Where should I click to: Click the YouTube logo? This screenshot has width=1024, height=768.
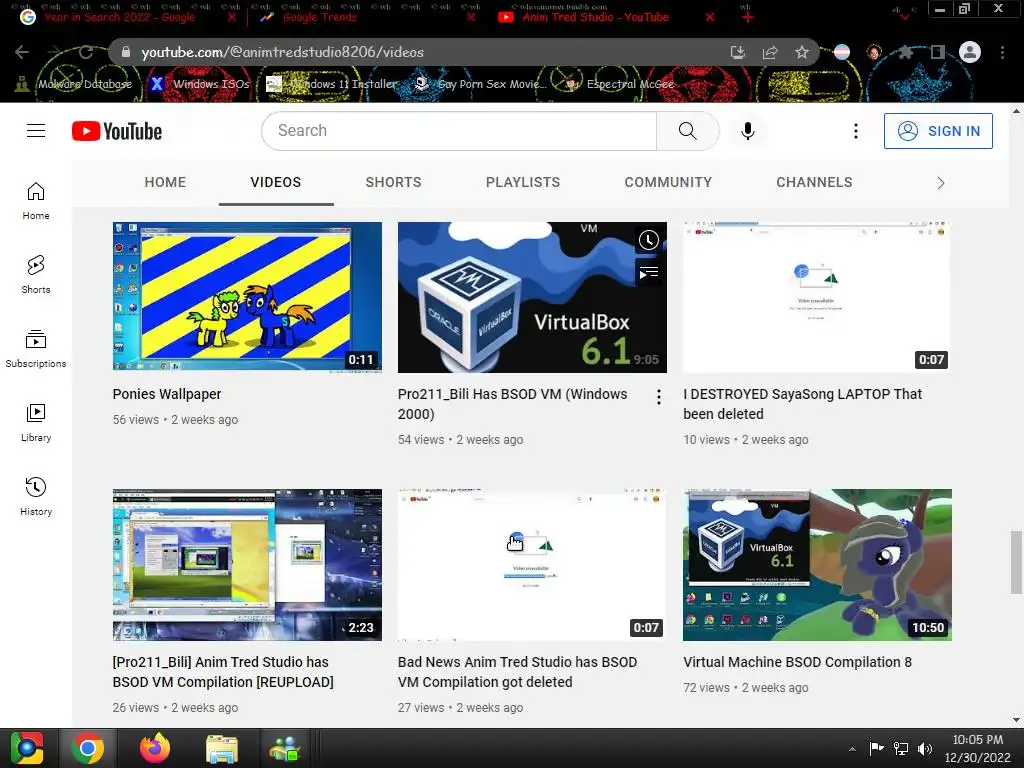point(117,131)
